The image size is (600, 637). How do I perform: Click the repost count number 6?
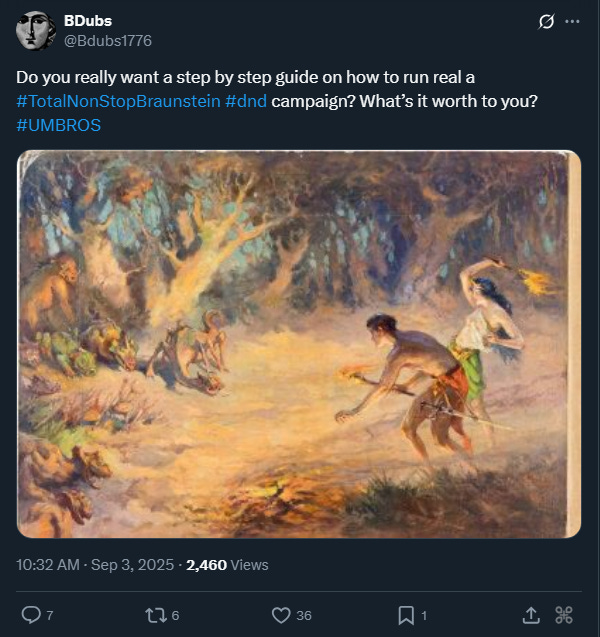[x=175, y=615]
